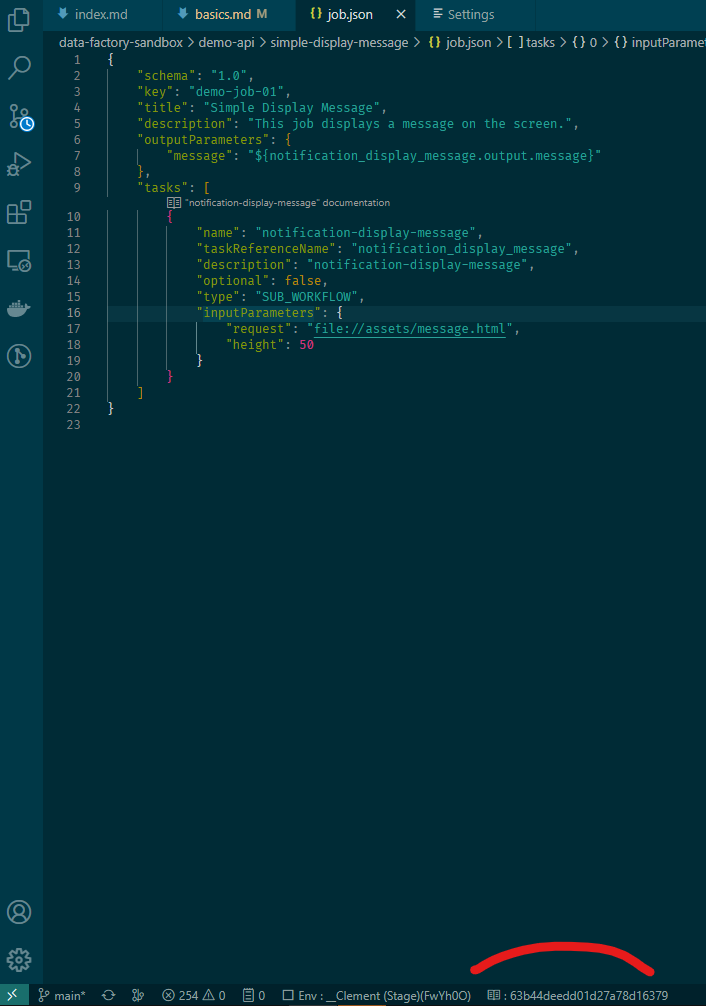Open the Extensions view
Image resolution: width=706 pixels, height=1006 pixels.
pos(20,213)
